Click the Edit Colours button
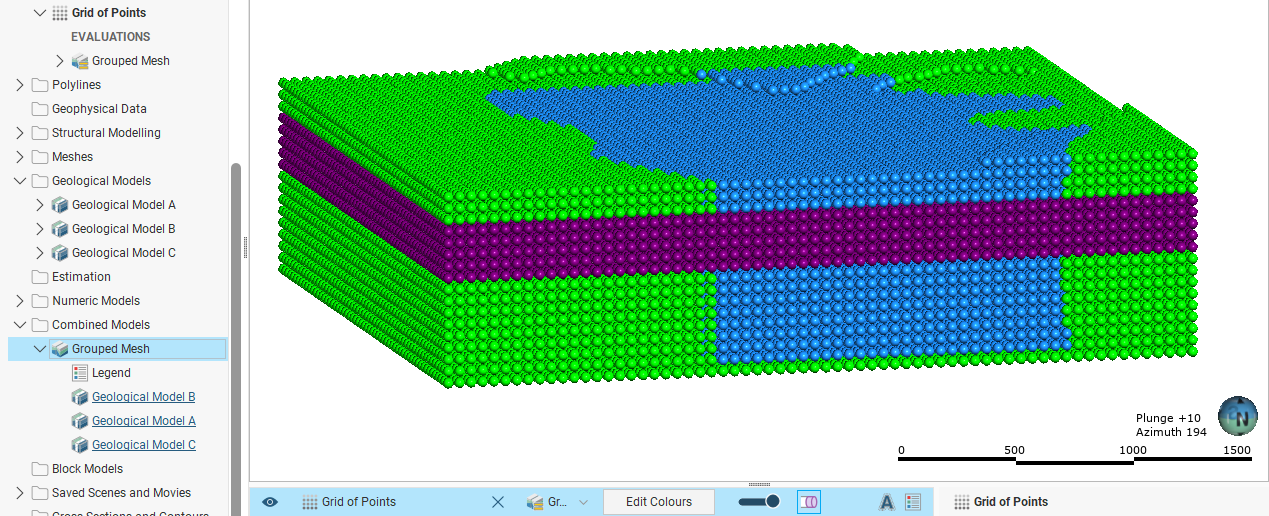Viewport: 1269px width, 516px height. coord(658,502)
